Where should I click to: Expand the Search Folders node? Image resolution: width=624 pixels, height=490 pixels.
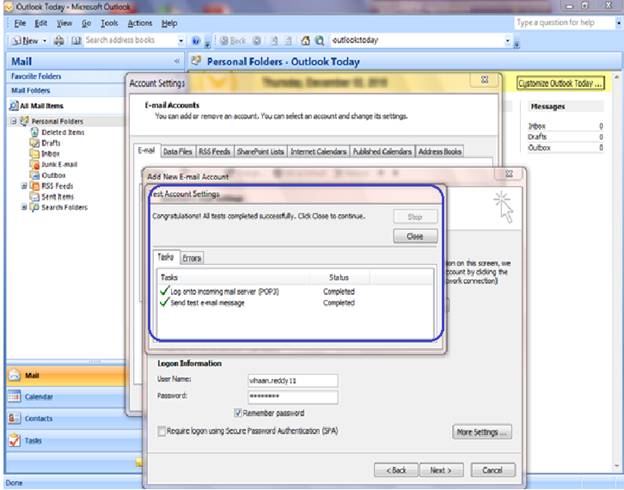pos(24,207)
